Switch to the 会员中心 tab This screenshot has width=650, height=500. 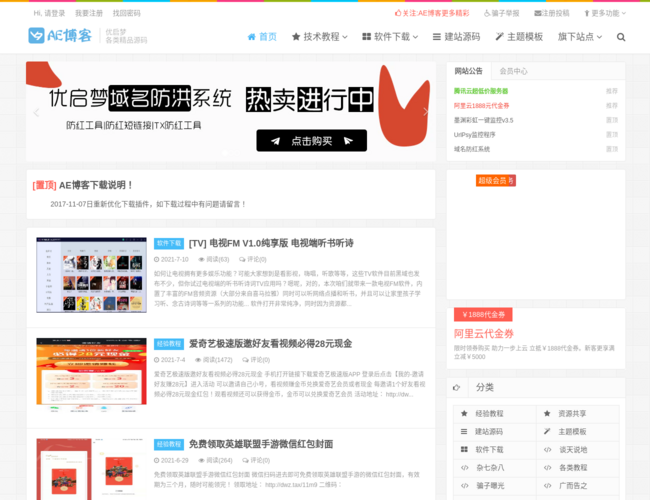(x=513, y=71)
